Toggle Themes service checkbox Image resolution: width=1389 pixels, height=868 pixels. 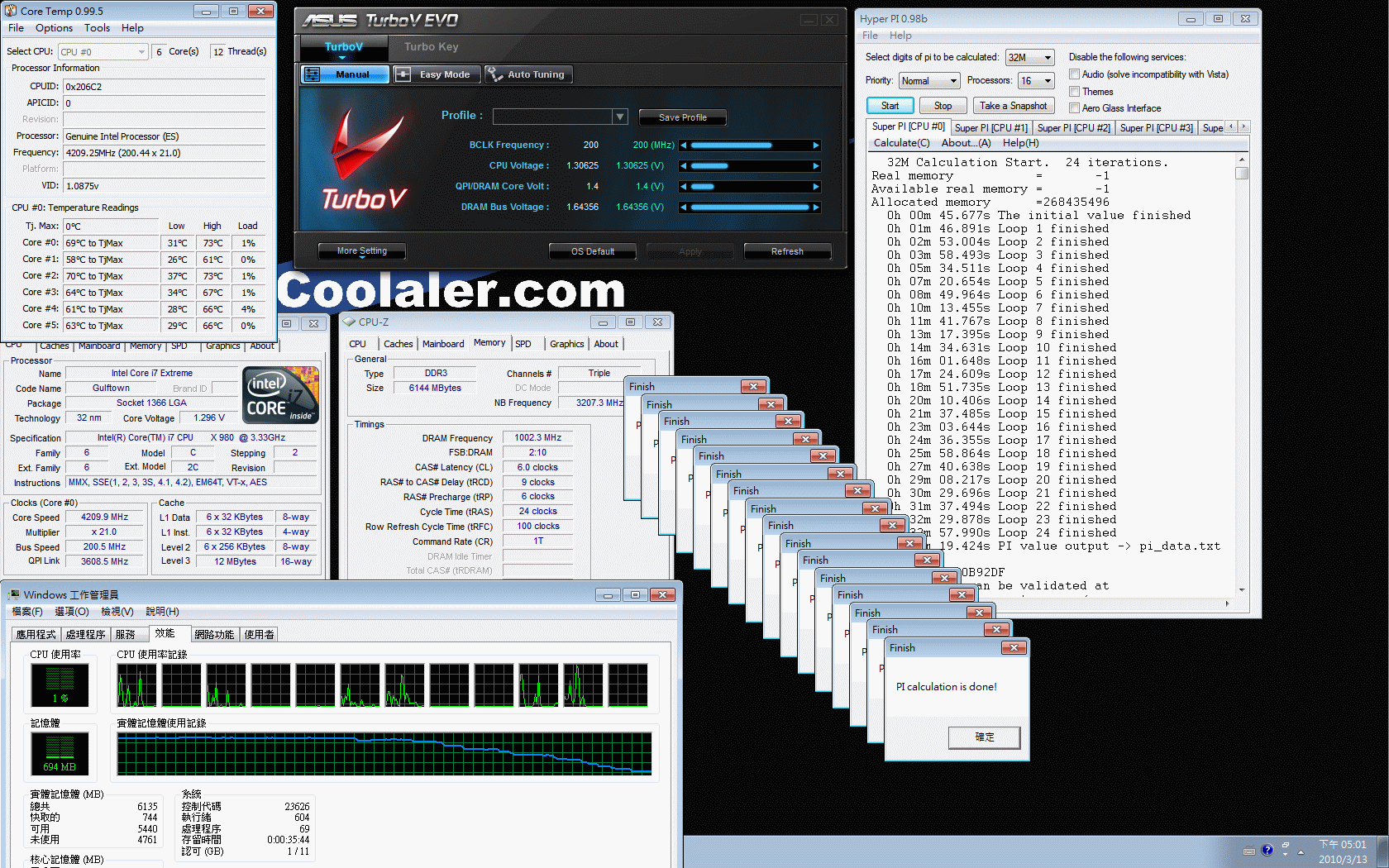click(1074, 91)
